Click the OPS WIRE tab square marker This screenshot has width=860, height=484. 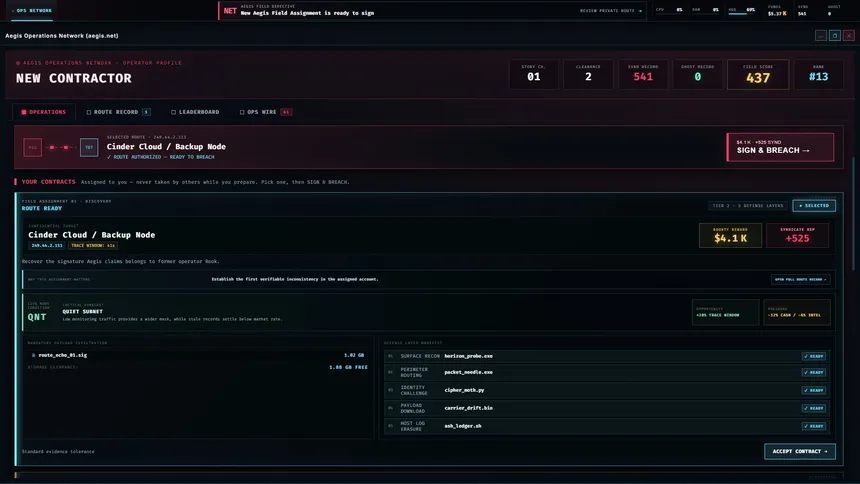click(x=242, y=112)
